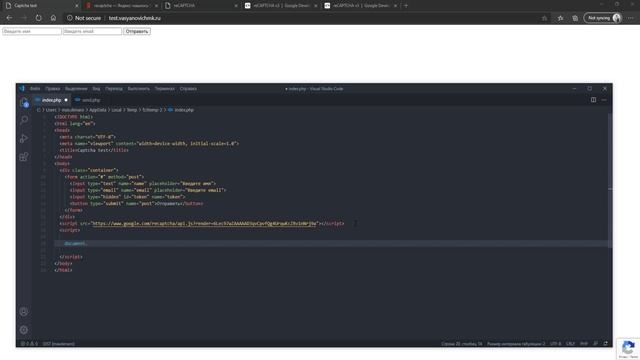This screenshot has height=360, width=640.
Task: Go to the browser home page
Action: (53, 18)
